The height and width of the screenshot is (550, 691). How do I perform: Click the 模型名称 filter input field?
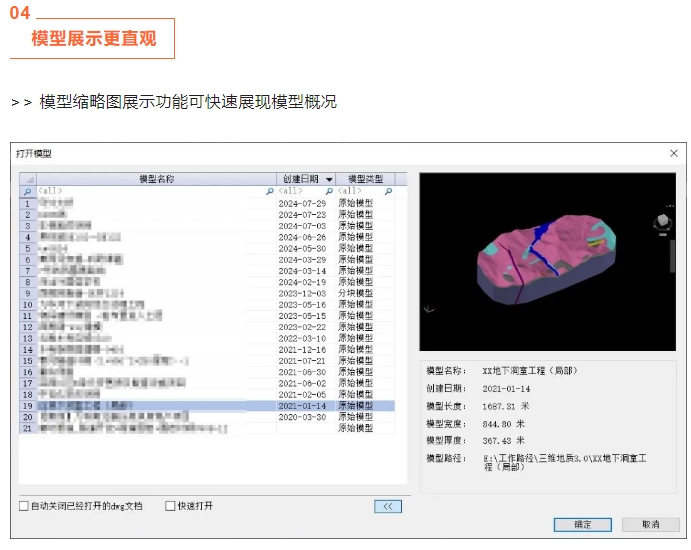coord(150,190)
